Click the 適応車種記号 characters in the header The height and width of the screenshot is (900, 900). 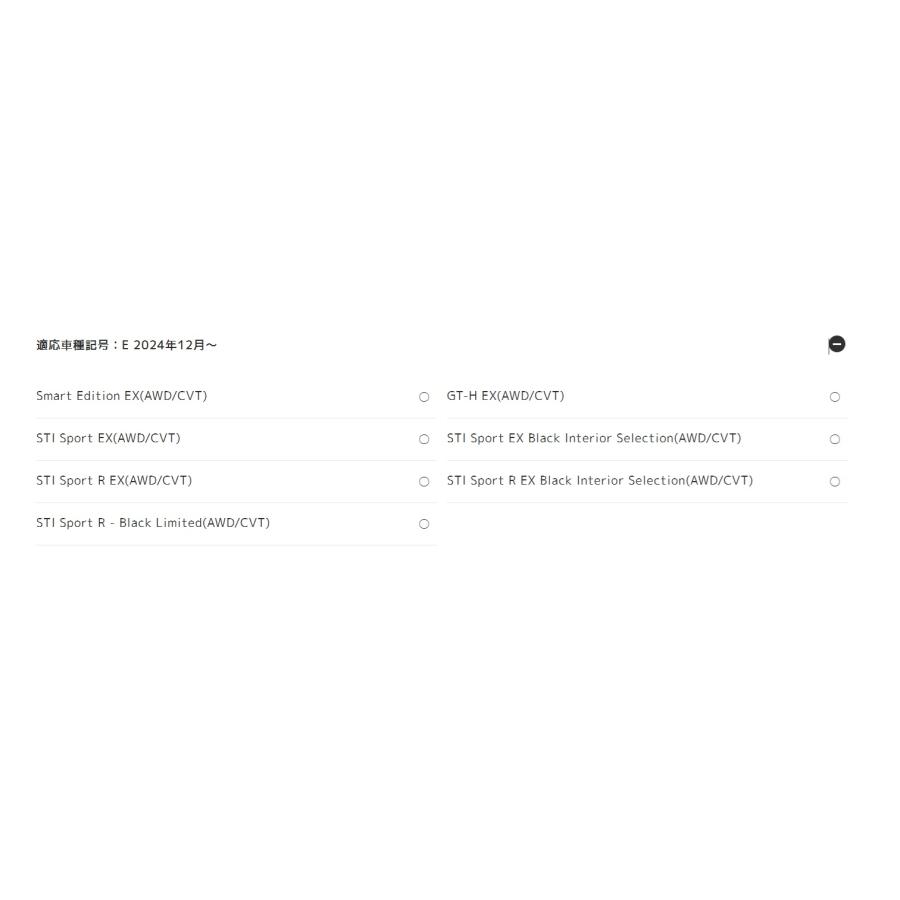72,345
